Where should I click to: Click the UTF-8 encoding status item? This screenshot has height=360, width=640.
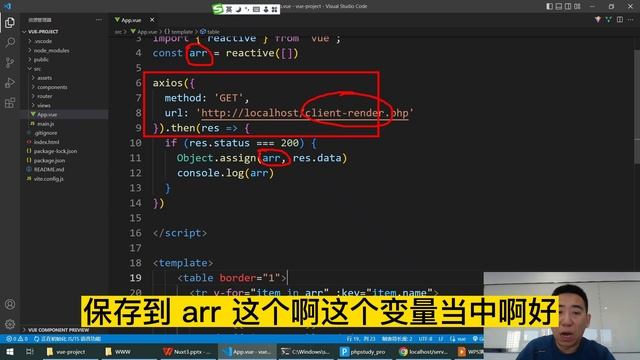point(425,339)
